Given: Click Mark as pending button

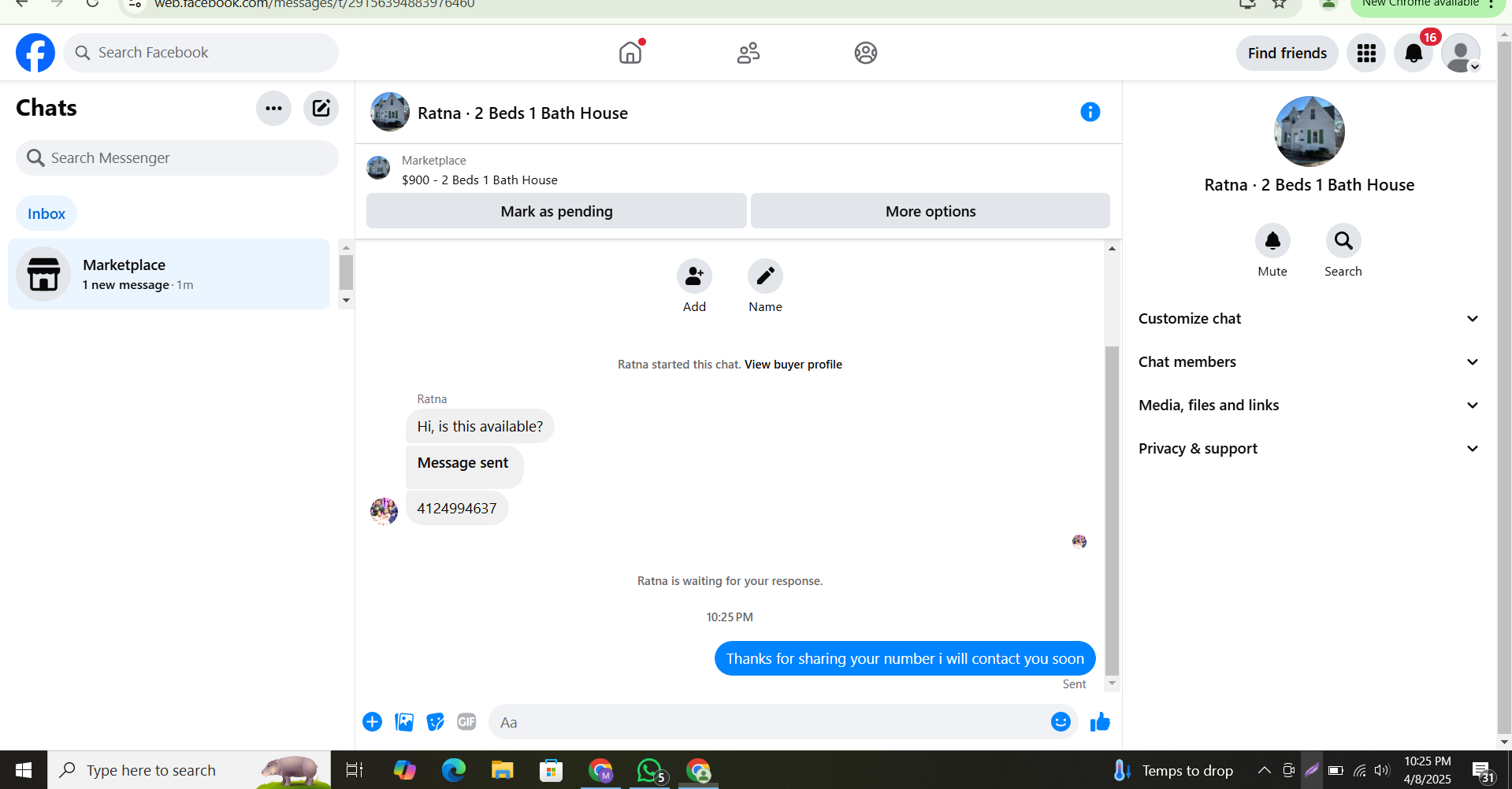Looking at the screenshot, I should (556, 211).
